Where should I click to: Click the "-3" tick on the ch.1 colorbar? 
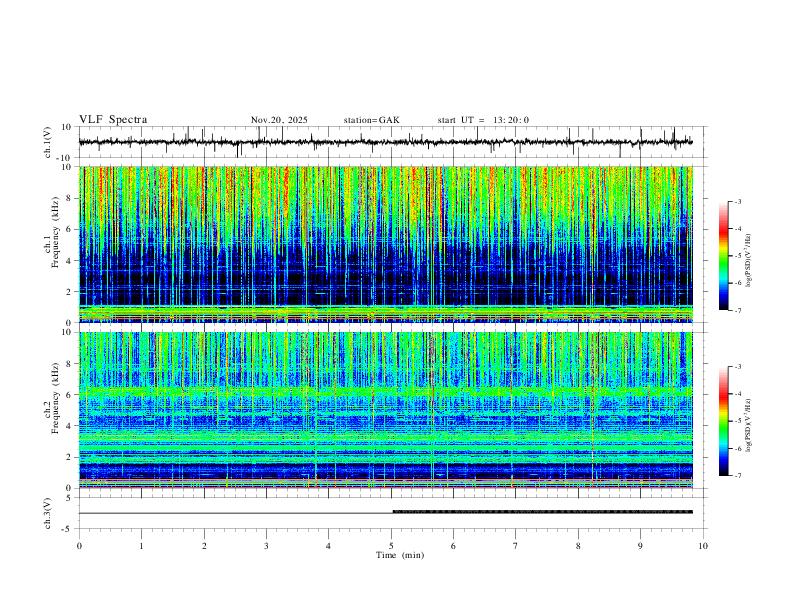737,201
